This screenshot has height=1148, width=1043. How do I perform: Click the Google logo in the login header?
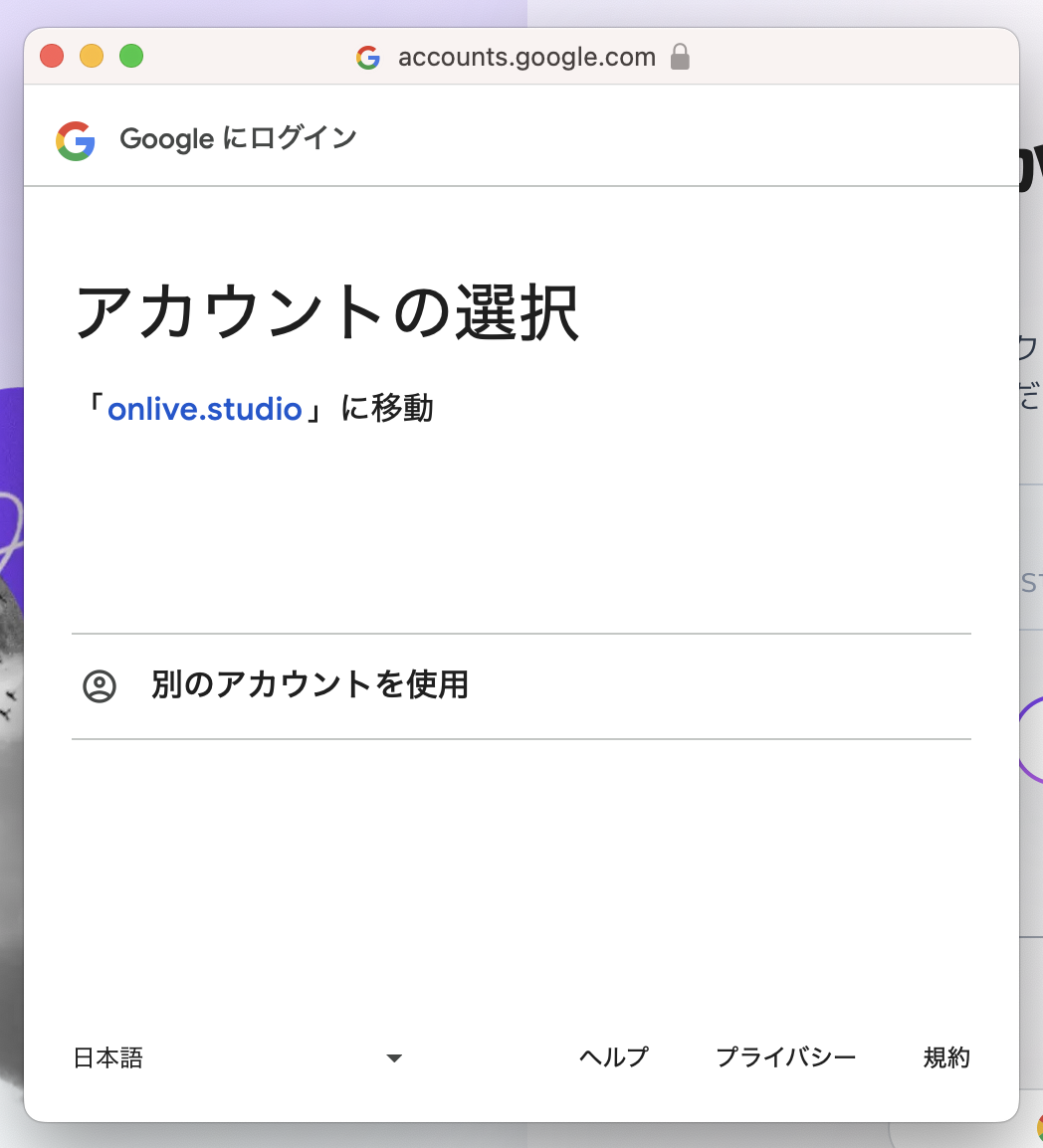pyautogui.click(x=76, y=140)
